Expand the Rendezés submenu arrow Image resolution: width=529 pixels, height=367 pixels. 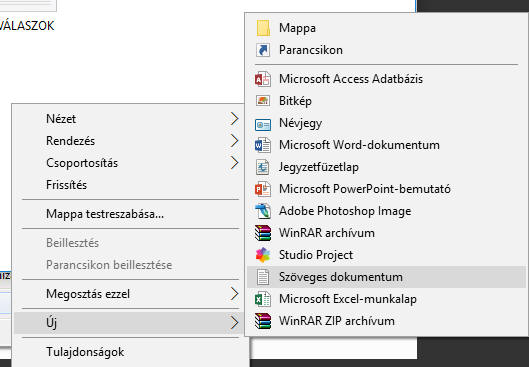234,141
